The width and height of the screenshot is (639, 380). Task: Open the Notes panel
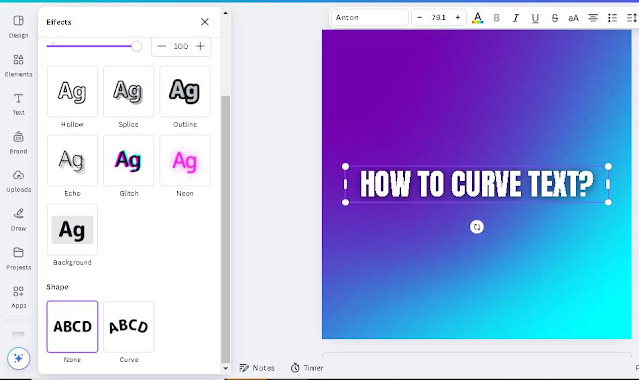(257, 368)
